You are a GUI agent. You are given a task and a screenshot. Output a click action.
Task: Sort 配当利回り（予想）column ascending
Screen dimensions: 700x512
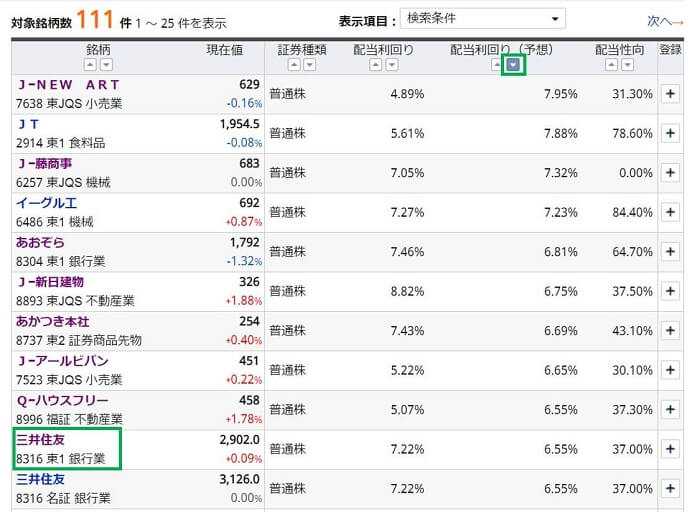496,65
